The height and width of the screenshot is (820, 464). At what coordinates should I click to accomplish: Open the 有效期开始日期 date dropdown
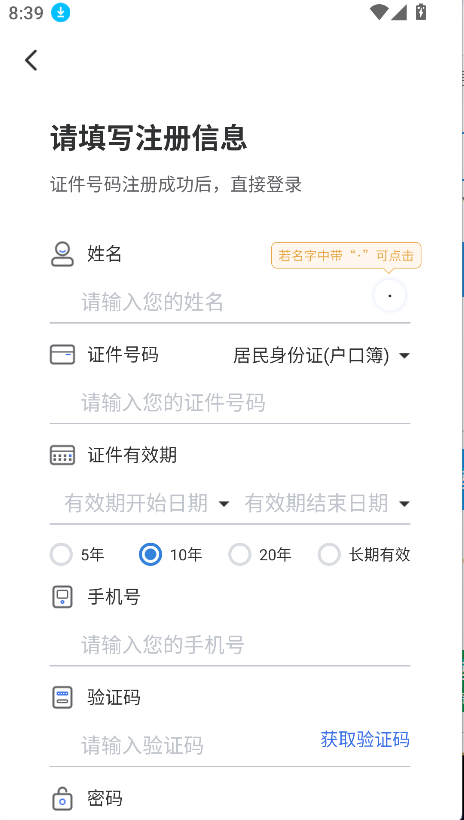pyautogui.click(x=146, y=503)
